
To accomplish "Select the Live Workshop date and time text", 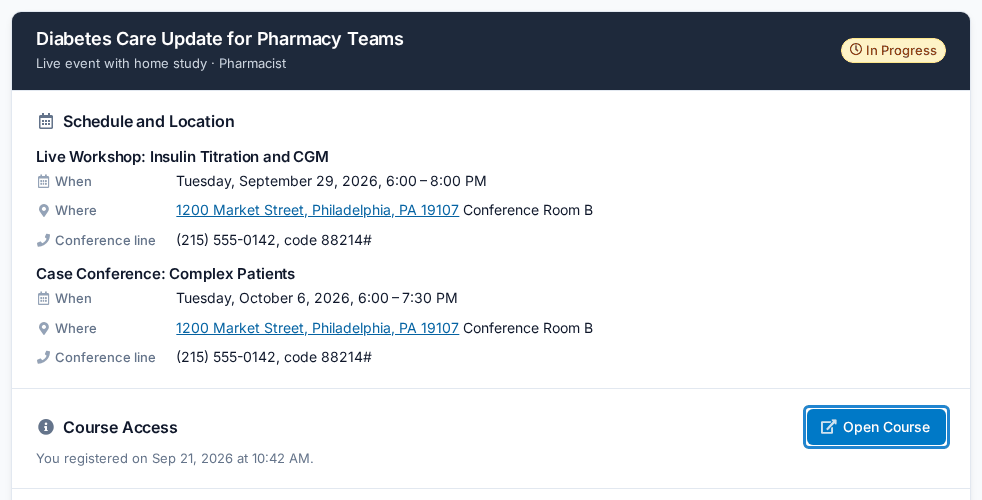I will click(331, 182).
